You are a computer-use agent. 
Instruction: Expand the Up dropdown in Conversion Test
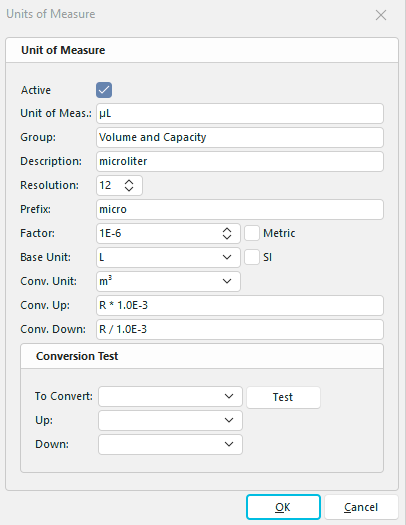pyautogui.click(x=229, y=420)
